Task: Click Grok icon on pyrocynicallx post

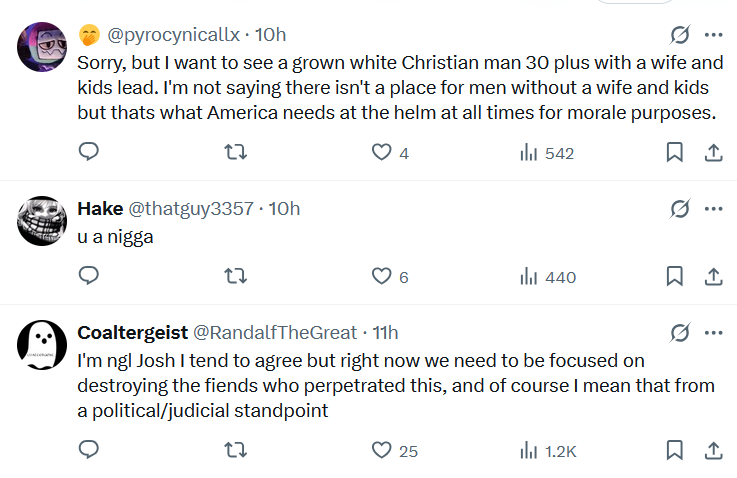Action: (680, 34)
